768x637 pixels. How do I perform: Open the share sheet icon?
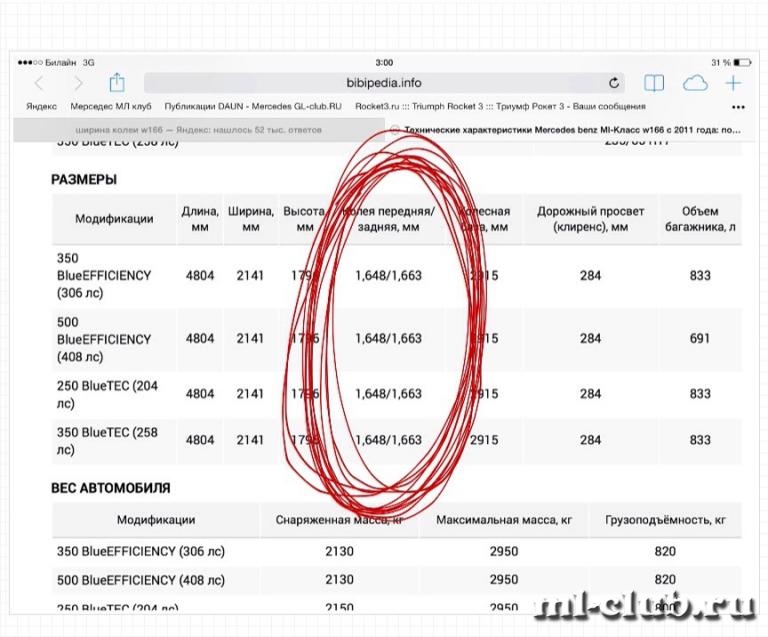117,82
